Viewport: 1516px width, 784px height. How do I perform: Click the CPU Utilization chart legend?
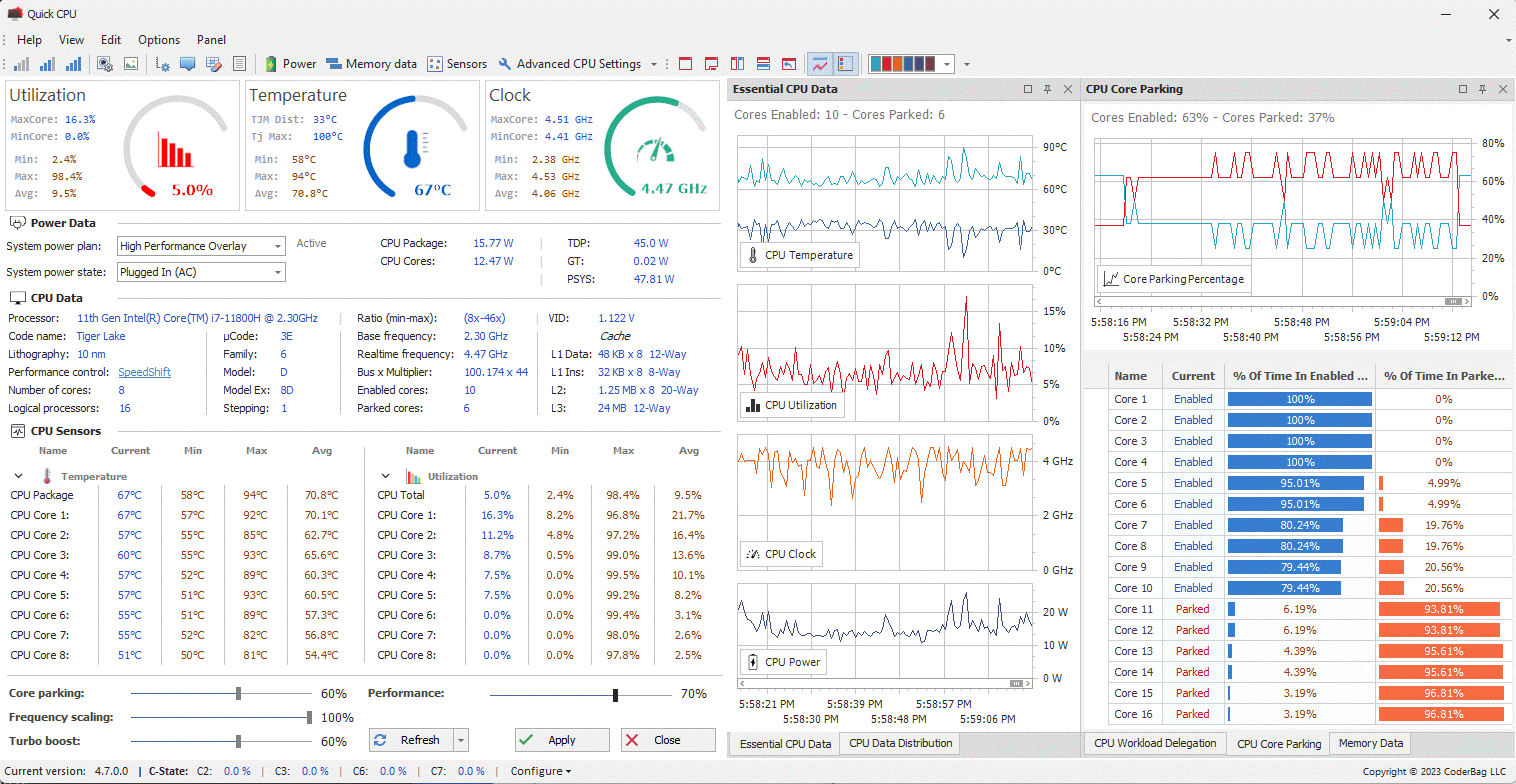(x=791, y=405)
